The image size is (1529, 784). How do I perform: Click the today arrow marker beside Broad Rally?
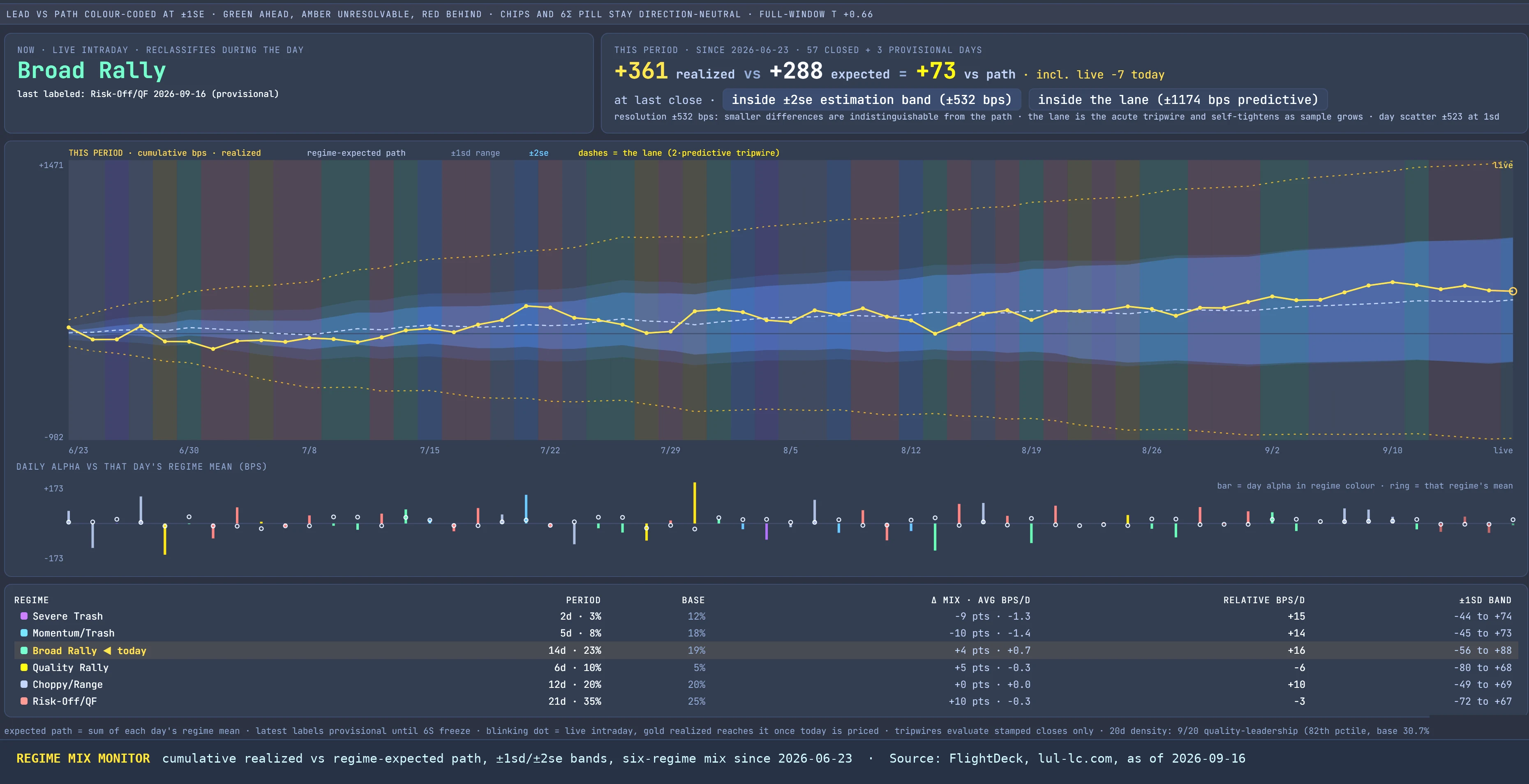point(107,650)
